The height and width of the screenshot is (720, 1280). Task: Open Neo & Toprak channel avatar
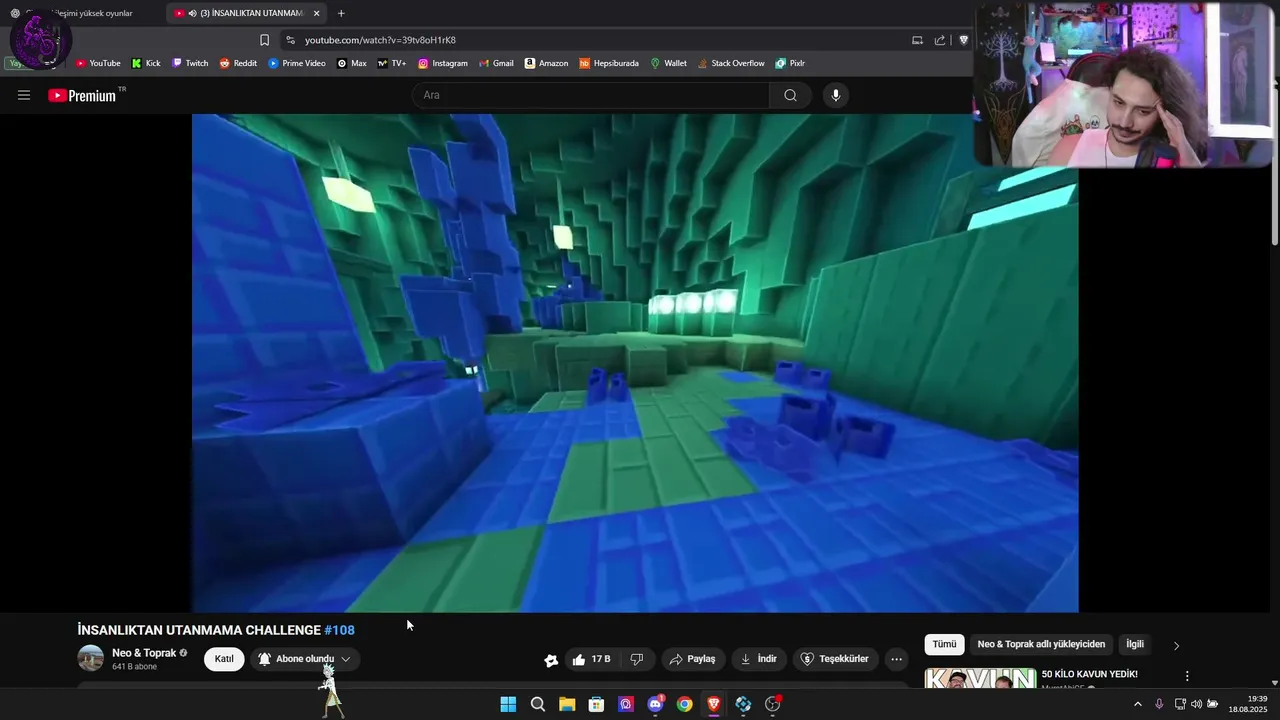[x=91, y=658]
